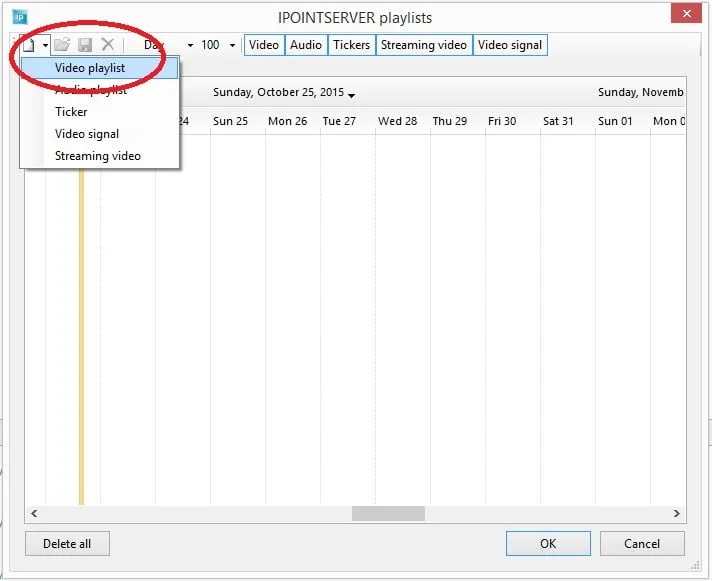The height and width of the screenshot is (581, 712).
Task: Click the Tue 27 day header
Action: pyautogui.click(x=339, y=121)
